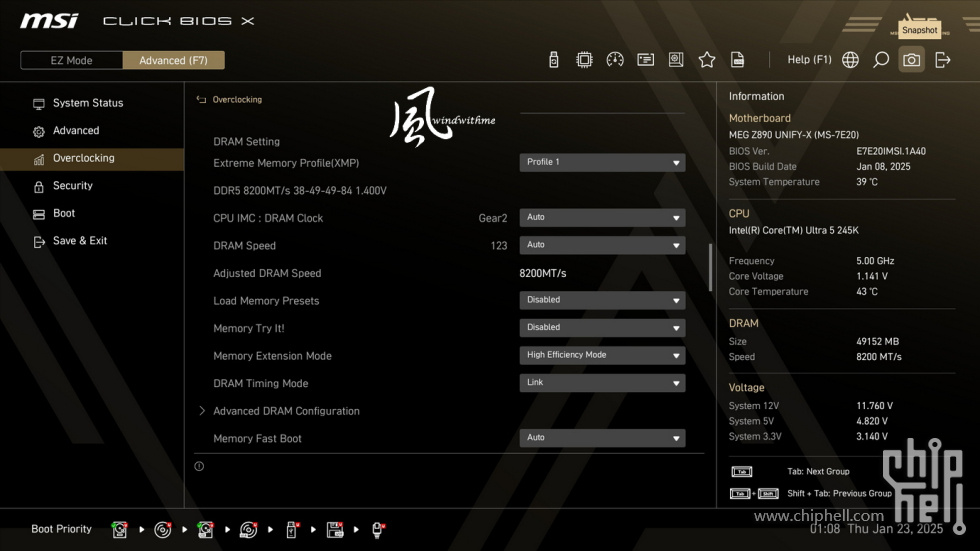Click the Overclocking back arrow icon
Screen dimensions: 980x551
click(x=201, y=99)
